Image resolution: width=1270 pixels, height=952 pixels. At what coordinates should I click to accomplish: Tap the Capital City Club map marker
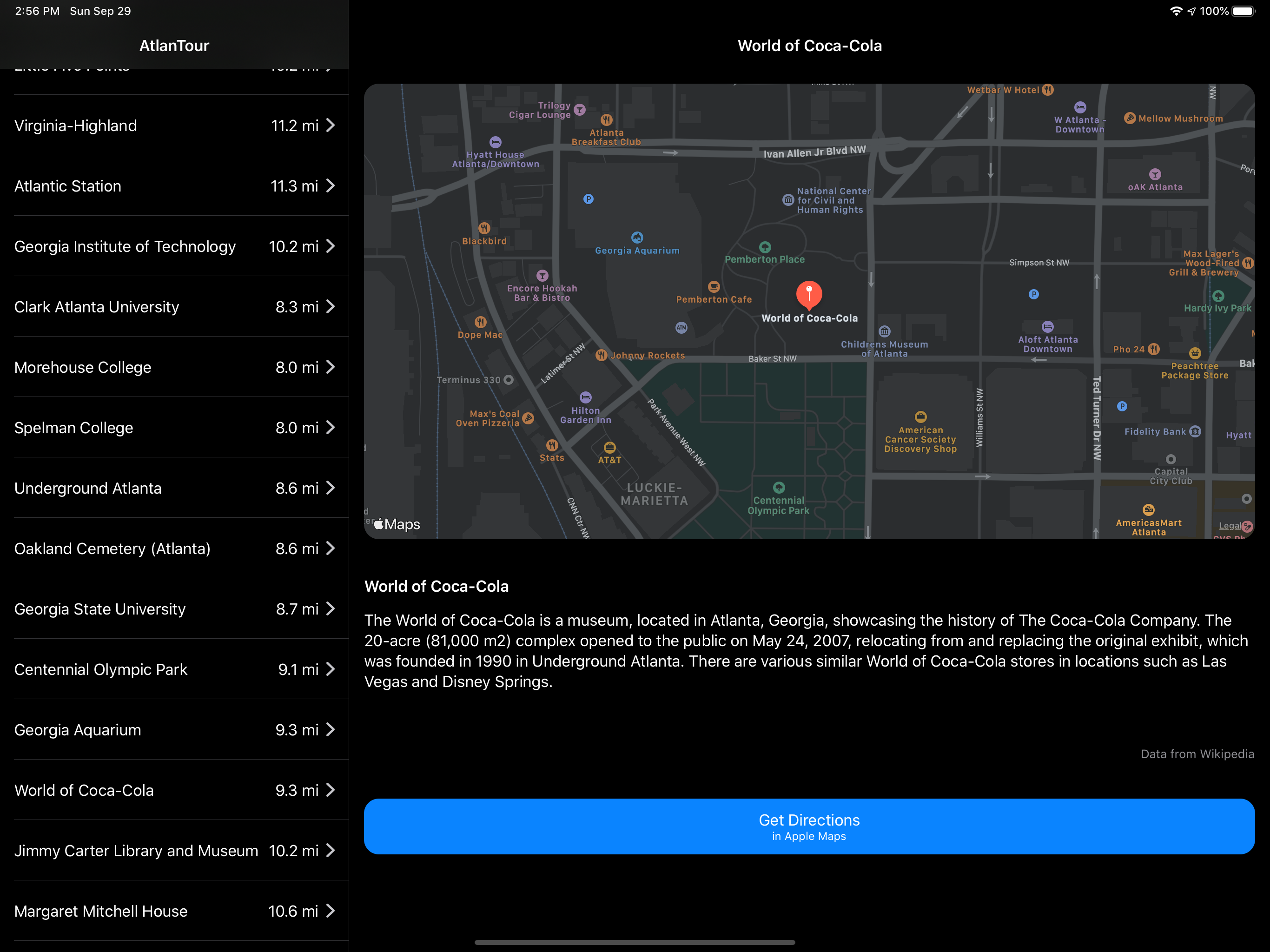[1171, 459]
